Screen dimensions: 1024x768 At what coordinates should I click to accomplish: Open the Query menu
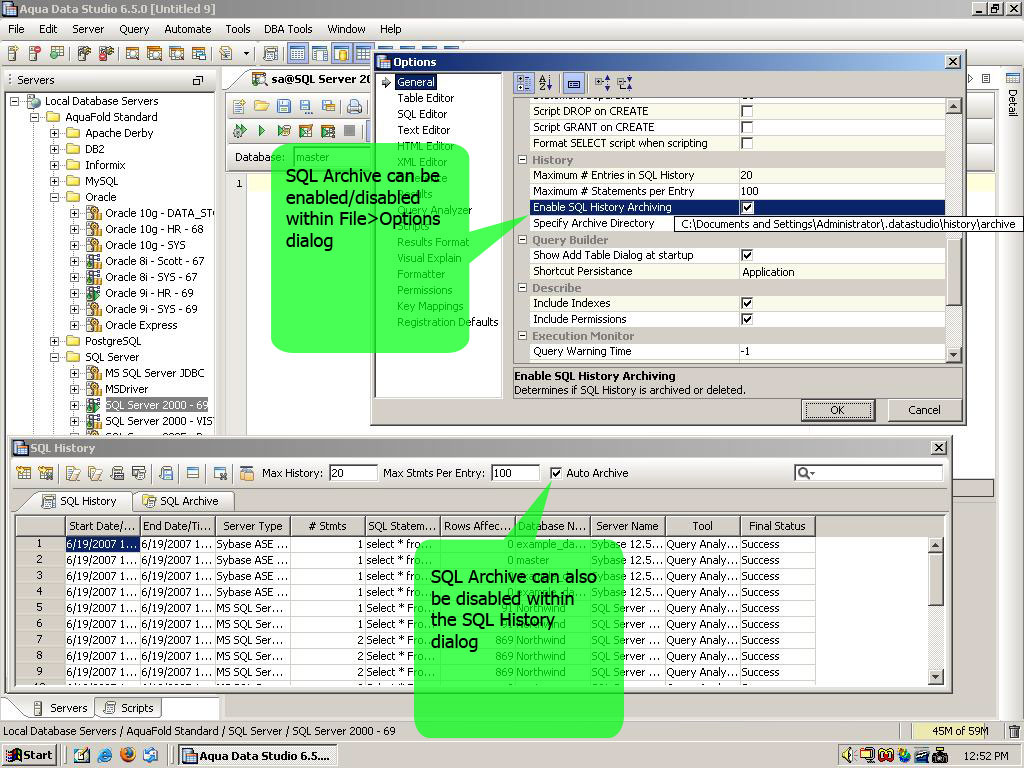[134, 29]
